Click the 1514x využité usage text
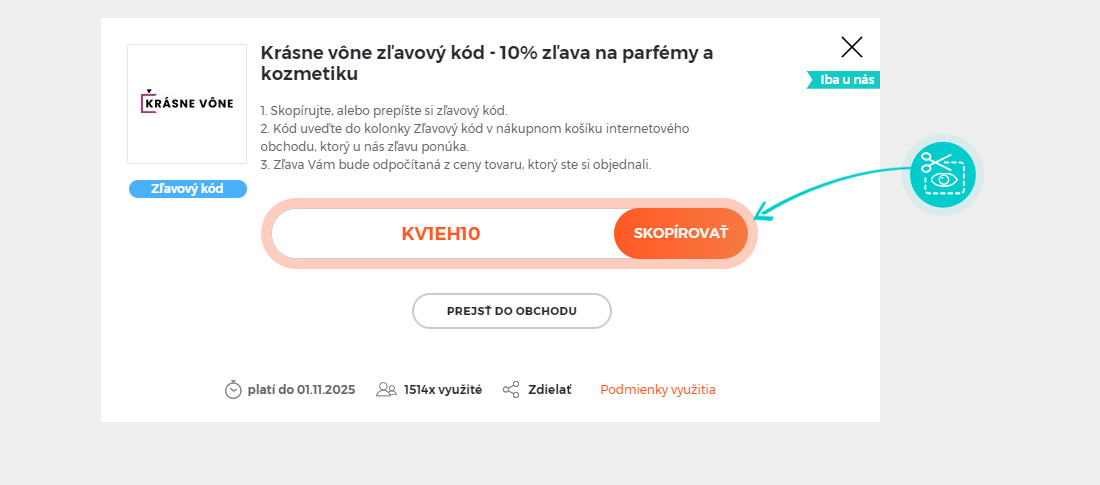The width and height of the screenshot is (1100, 485). point(442,390)
